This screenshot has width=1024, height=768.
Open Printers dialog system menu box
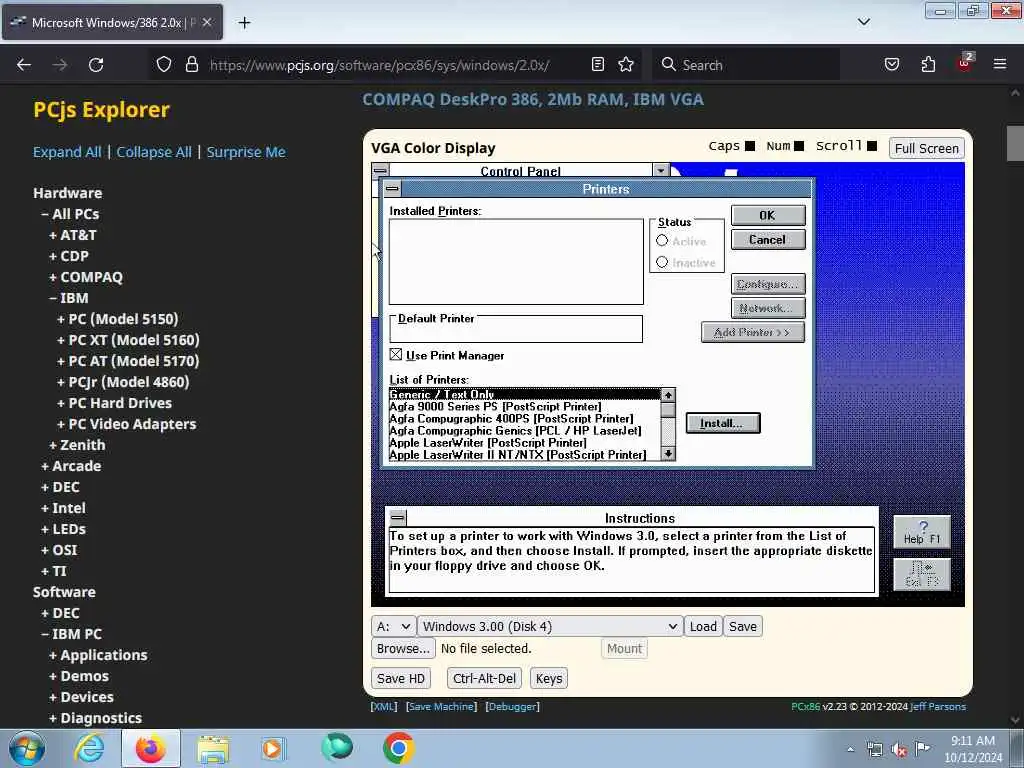(392, 189)
